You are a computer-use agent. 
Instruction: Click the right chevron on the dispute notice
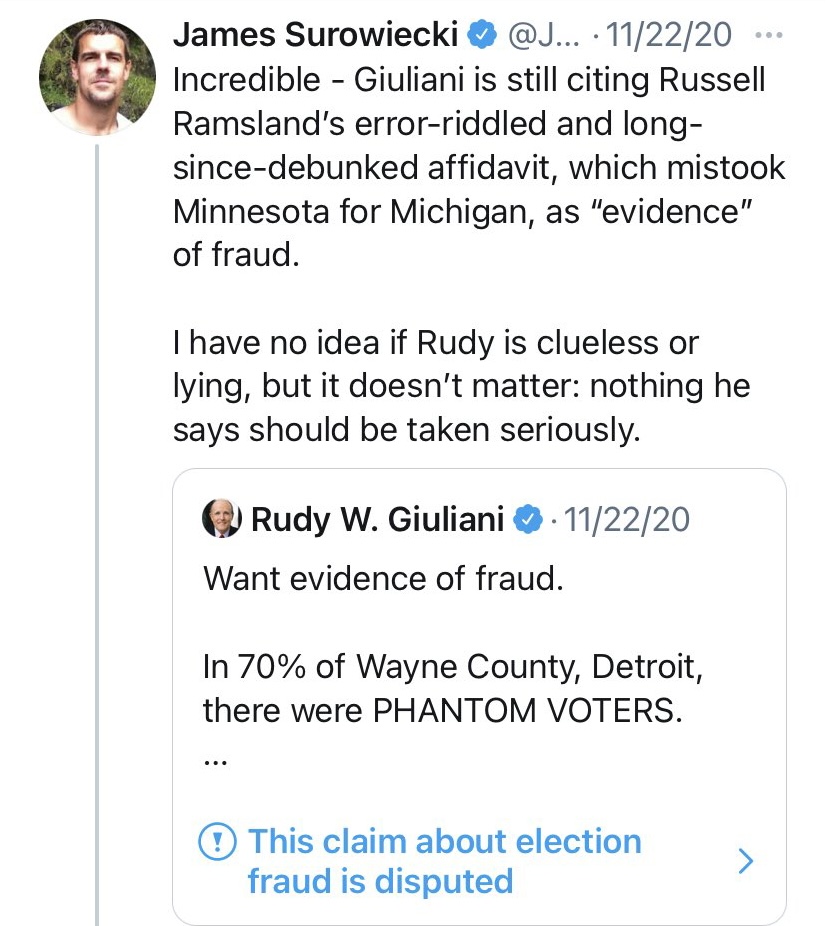click(x=744, y=861)
